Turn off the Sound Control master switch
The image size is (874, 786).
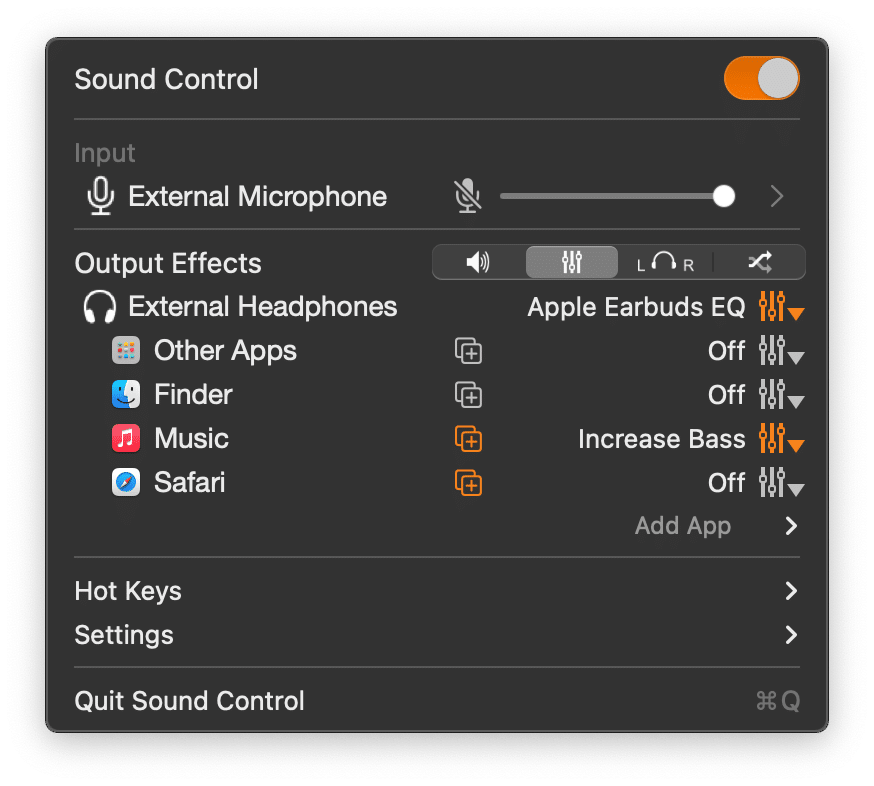pyautogui.click(x=761, y=78)
